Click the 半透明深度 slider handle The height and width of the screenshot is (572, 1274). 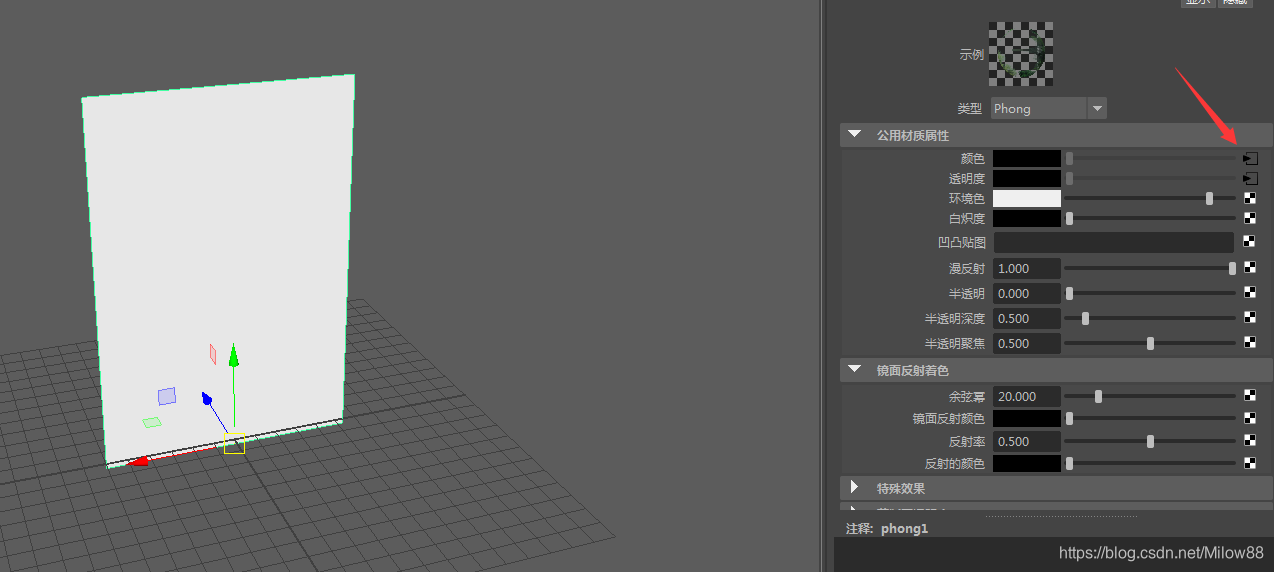[x=1085, y=318]
